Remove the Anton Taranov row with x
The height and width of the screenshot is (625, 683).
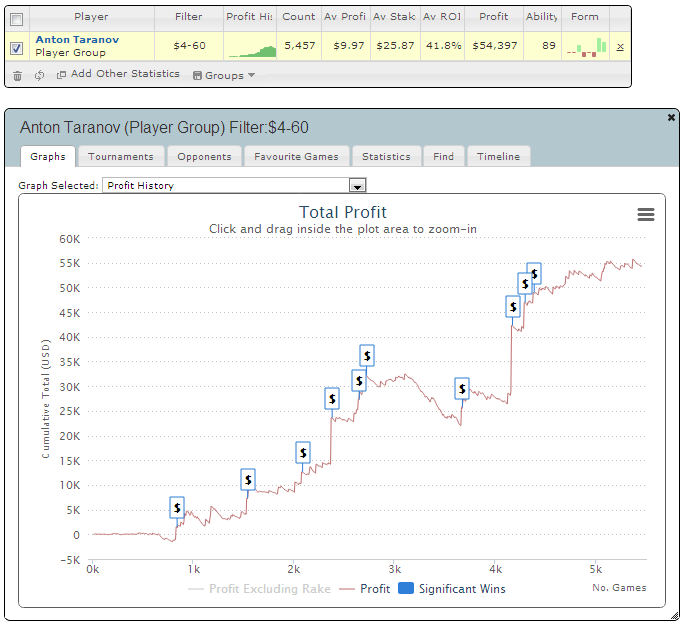620,47
